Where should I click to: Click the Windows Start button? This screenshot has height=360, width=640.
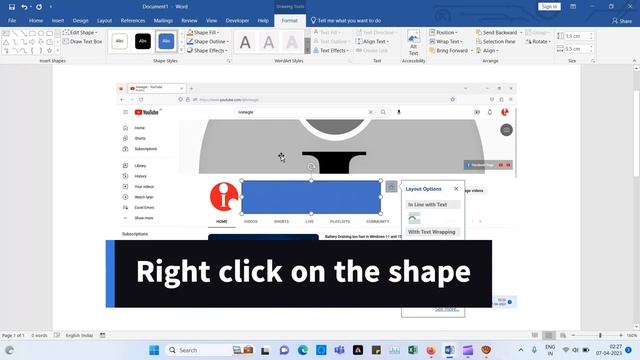tap(154, 350)
